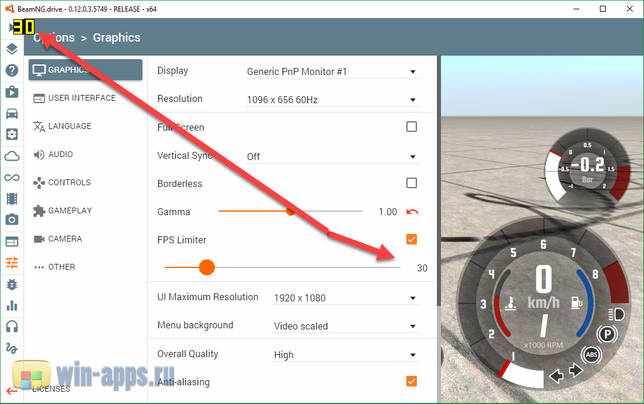Enable the Fullscreen checkbox
Viewport: 644px width, 404px height.
(x=412, y=127)
